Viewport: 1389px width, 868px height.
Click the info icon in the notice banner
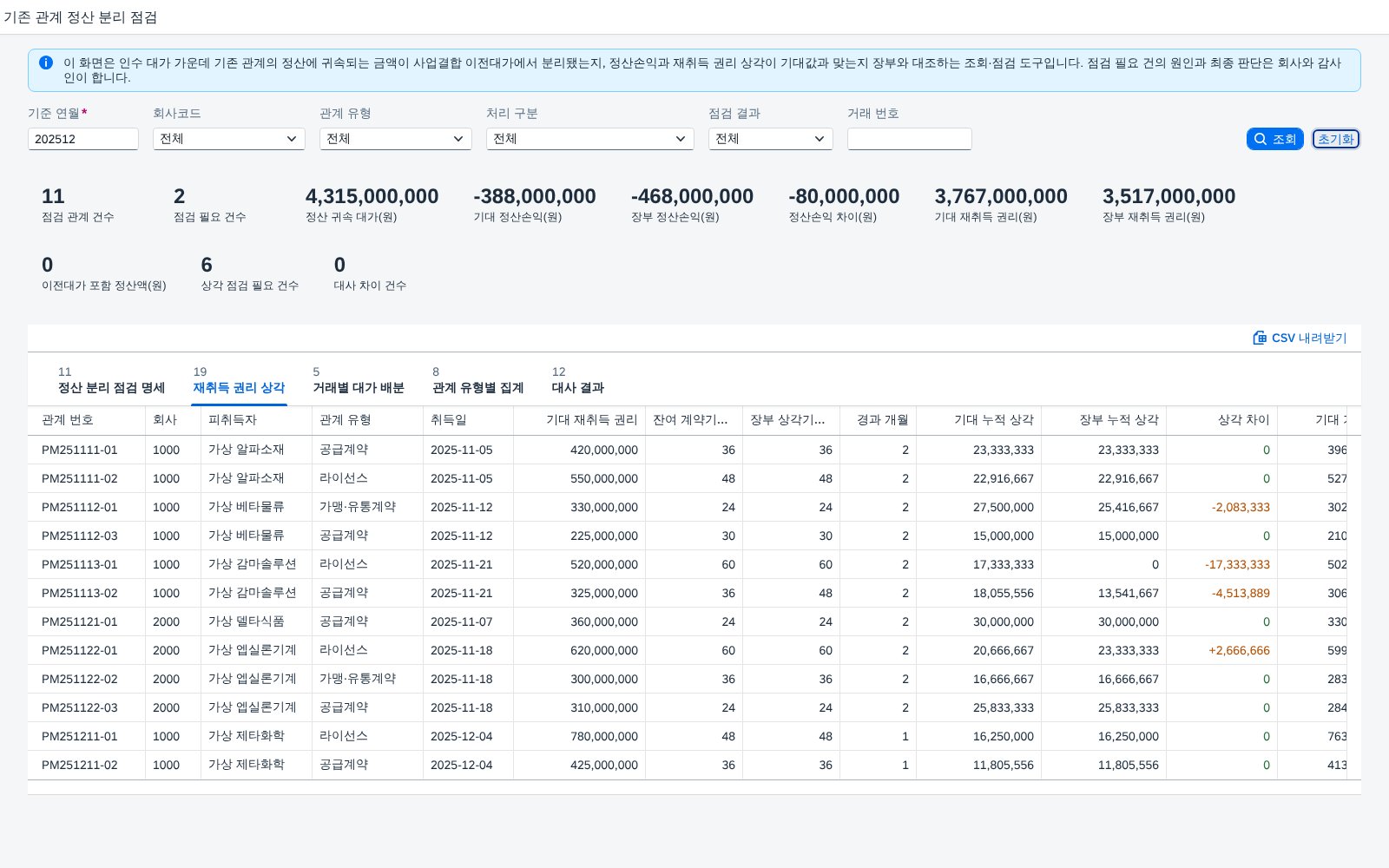(x=46, y=62)
